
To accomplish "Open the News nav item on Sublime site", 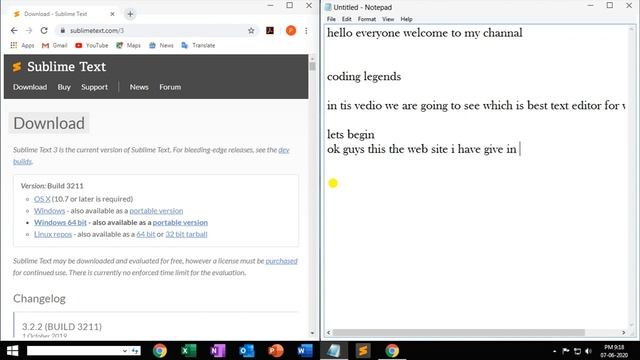I will pyautogui.click(x=139, y=87).
